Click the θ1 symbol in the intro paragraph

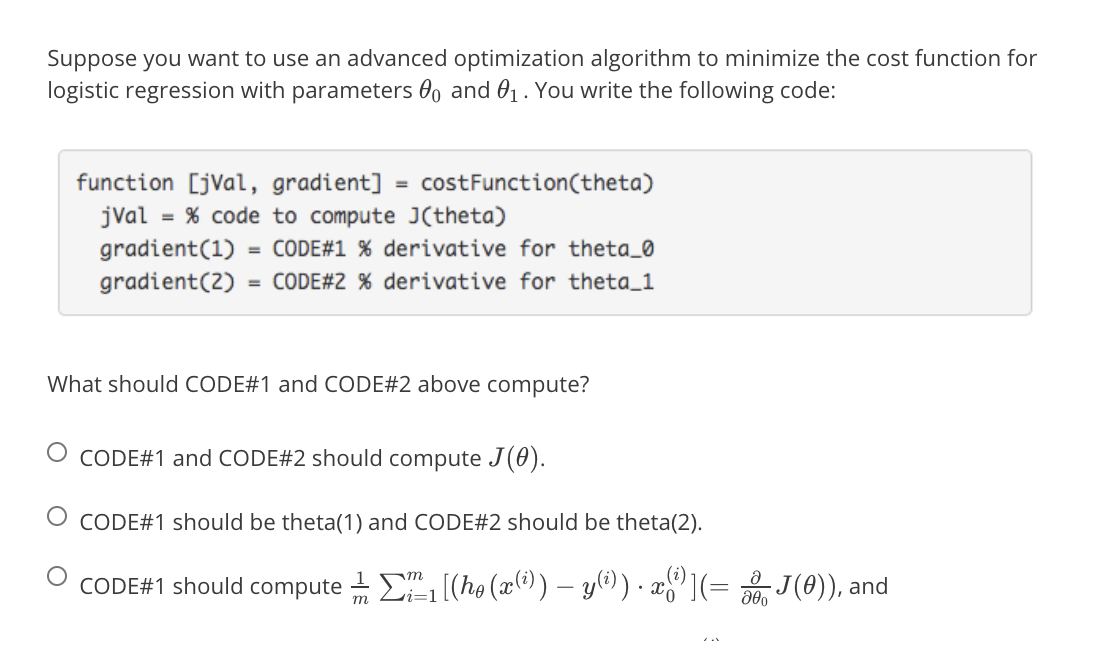point(507,91)
